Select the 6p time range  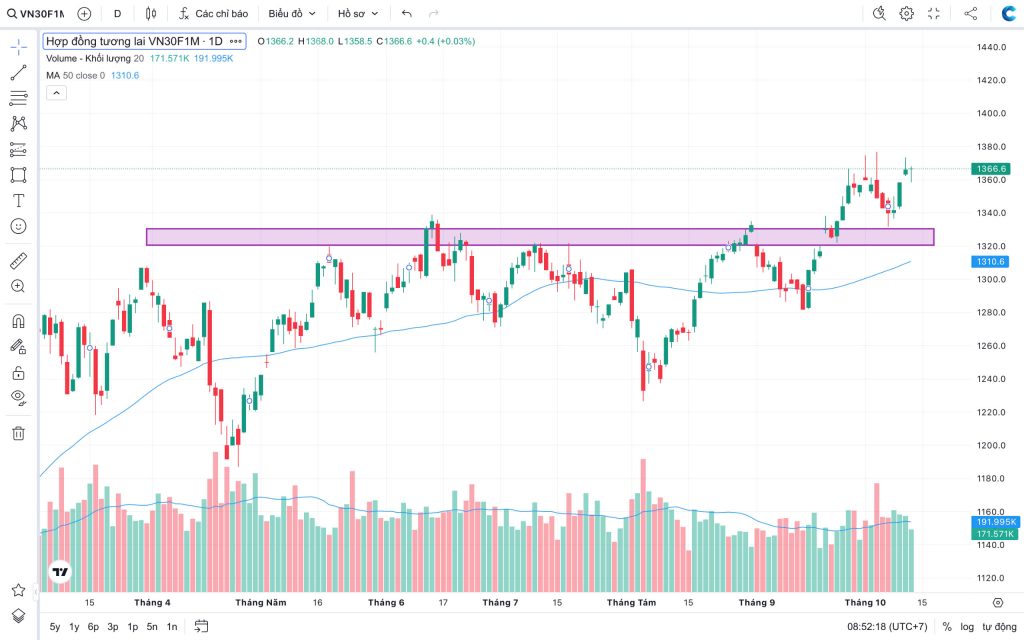pos(93,627)
